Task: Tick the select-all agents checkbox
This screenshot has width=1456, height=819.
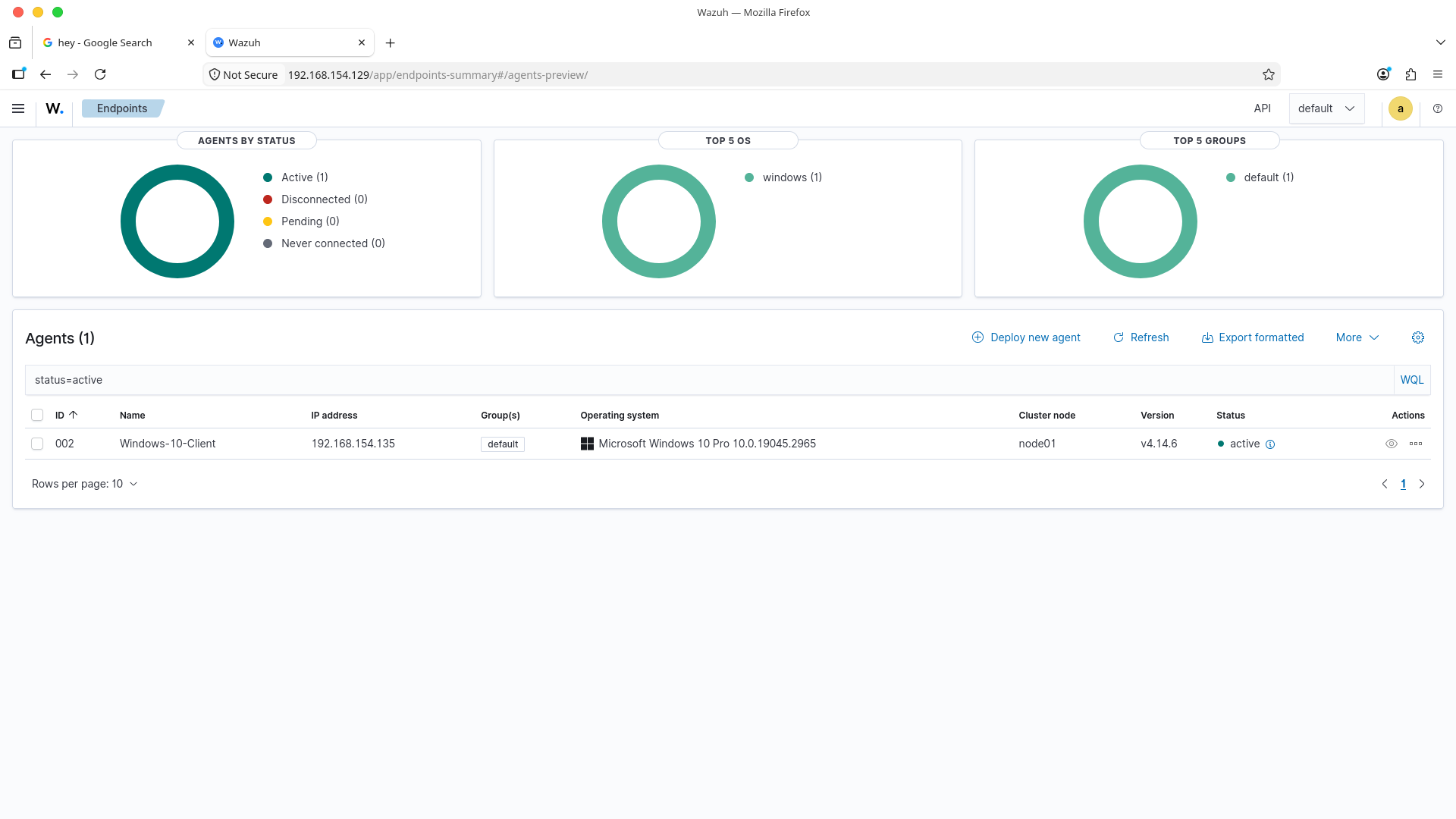Action: [x=37, y=415]
